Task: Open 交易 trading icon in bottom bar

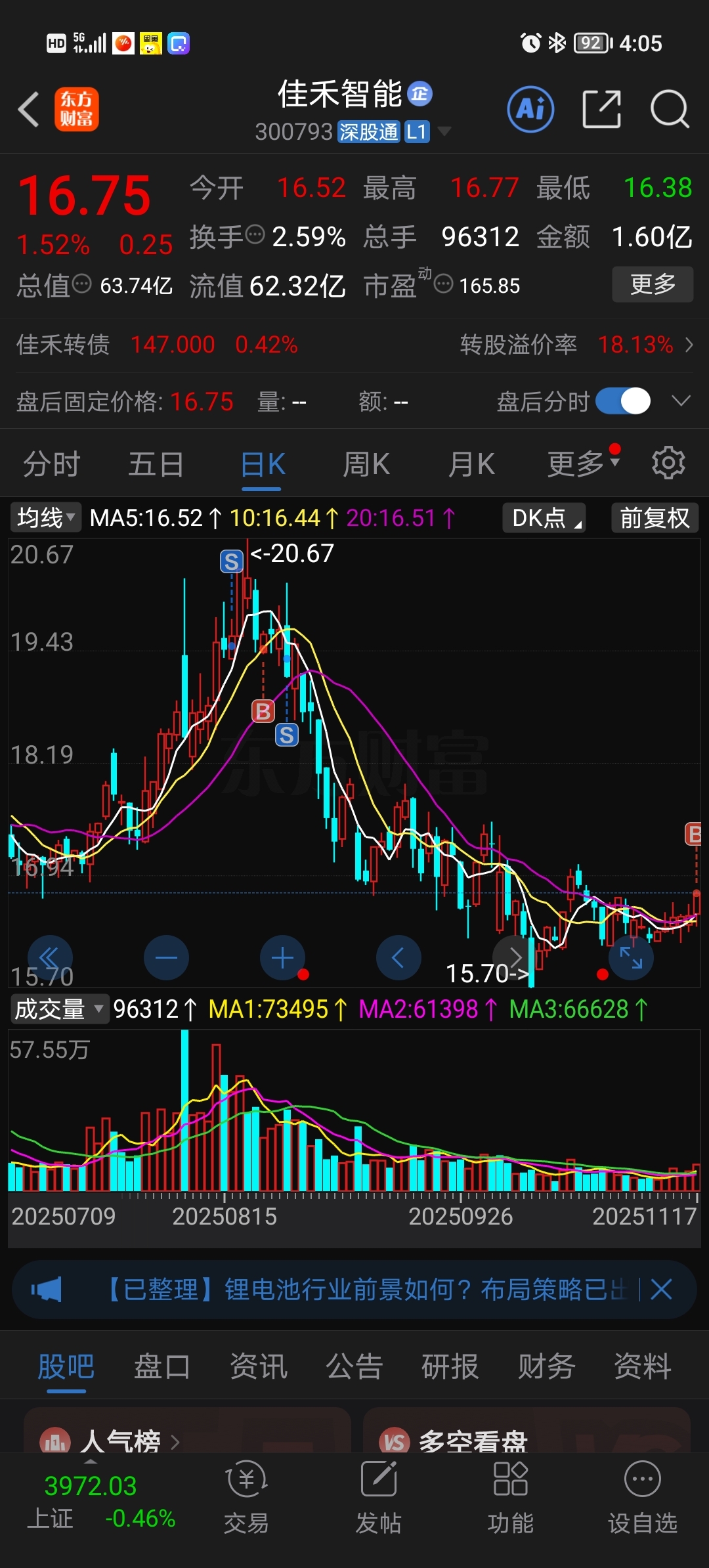Action: coord(246,1498)
